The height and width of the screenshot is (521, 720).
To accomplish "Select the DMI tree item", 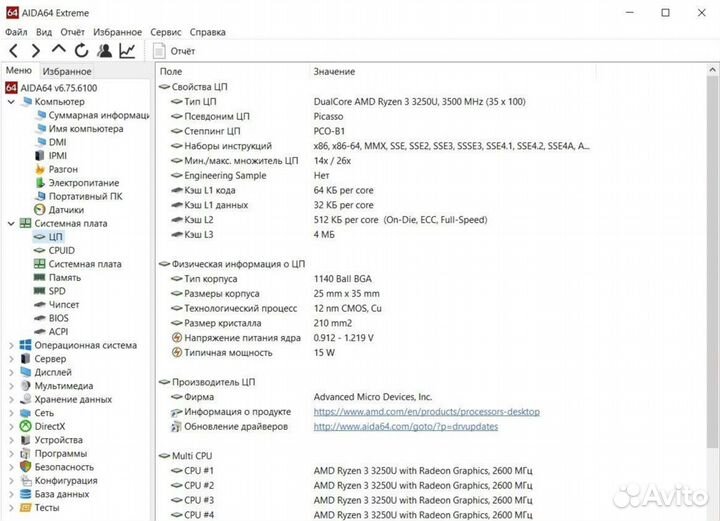I will pos(51,142).
